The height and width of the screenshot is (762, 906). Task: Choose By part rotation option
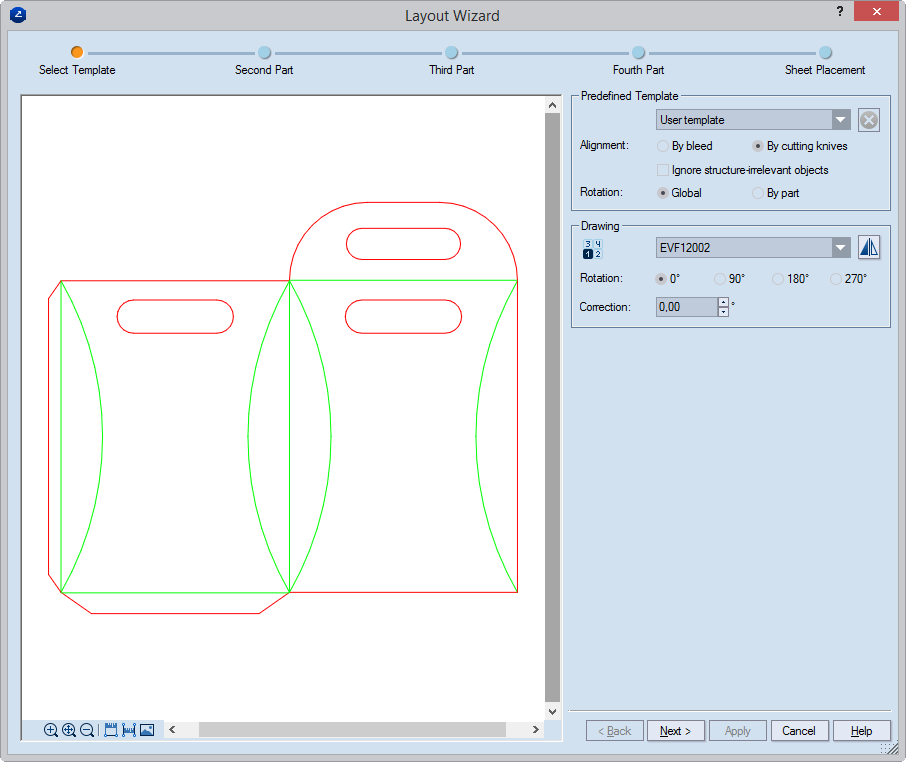click(758, 193)
